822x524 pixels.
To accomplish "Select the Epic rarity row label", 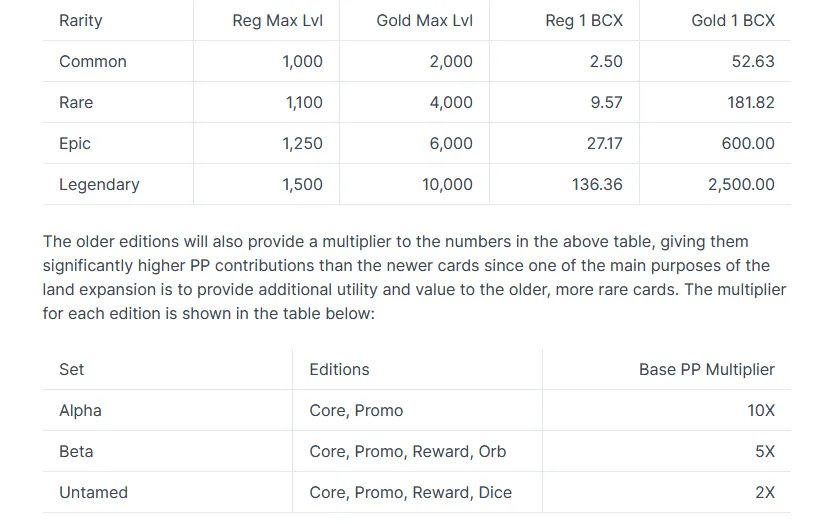I will coord(75,143).
